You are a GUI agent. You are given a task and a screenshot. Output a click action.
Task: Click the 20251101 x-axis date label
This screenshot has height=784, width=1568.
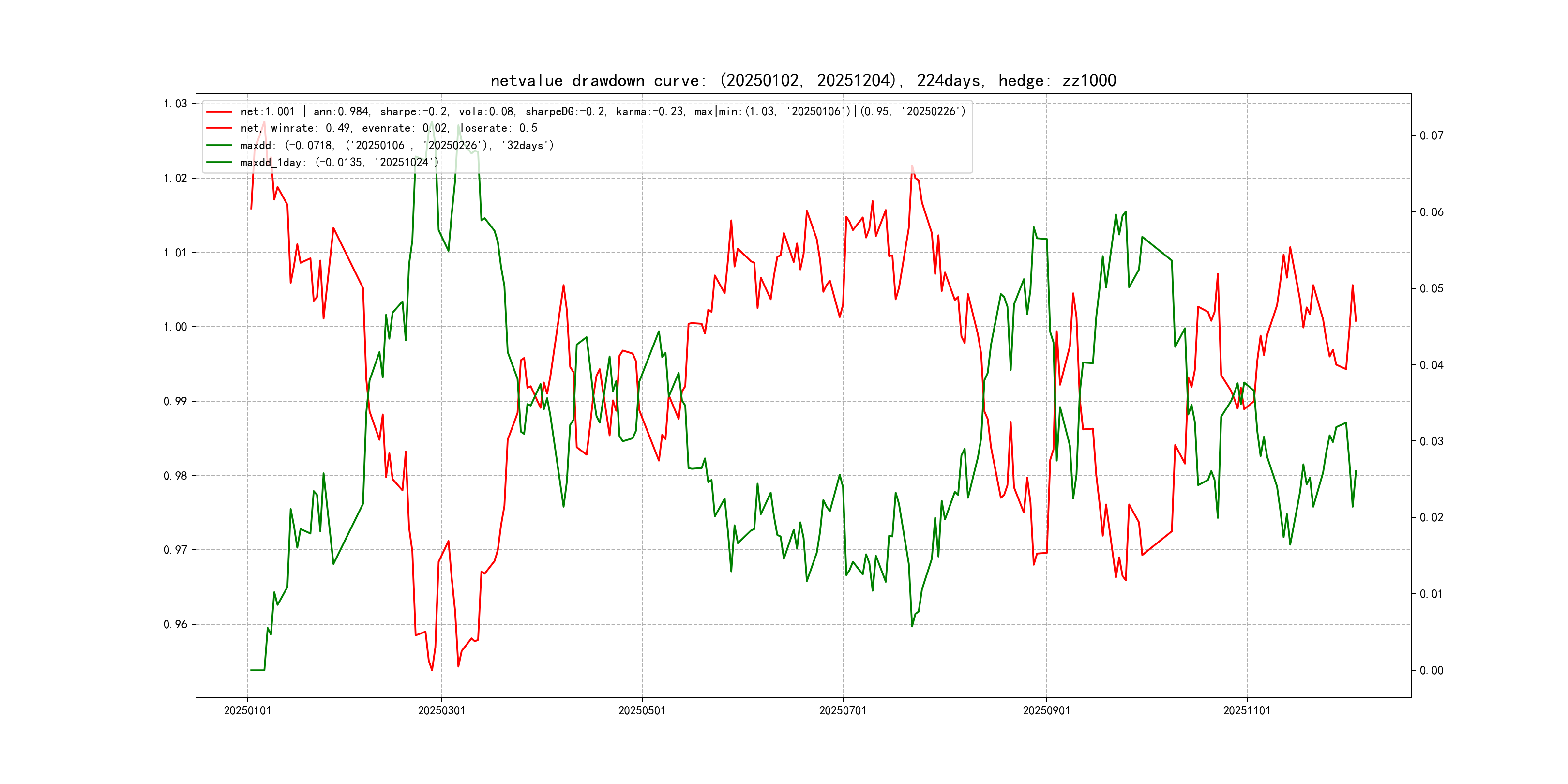click(1247, 711)
